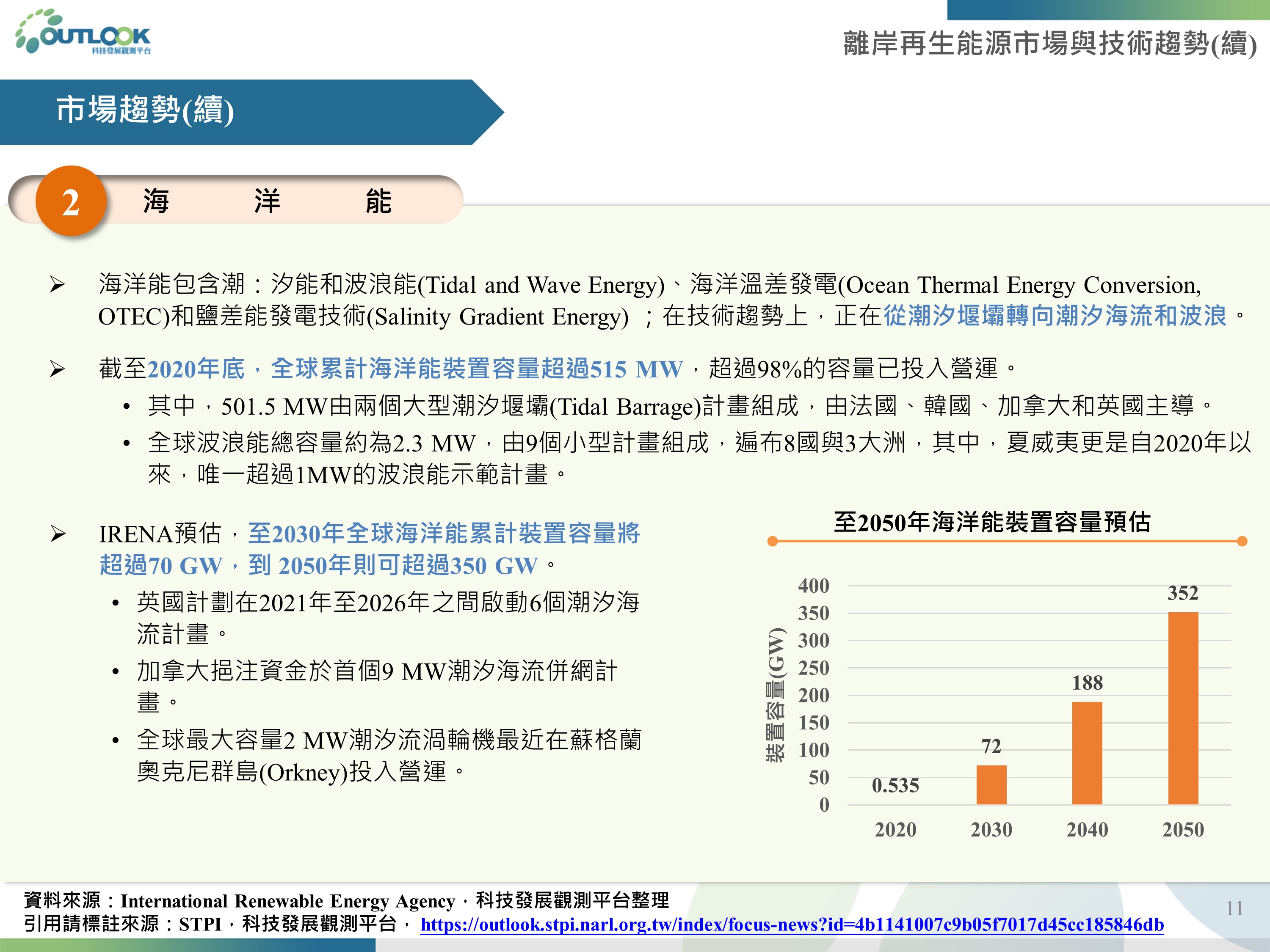Select the 0.535 data label for 2020
The width and height of the screenshot is (1270, 952).
pos(895,785)
